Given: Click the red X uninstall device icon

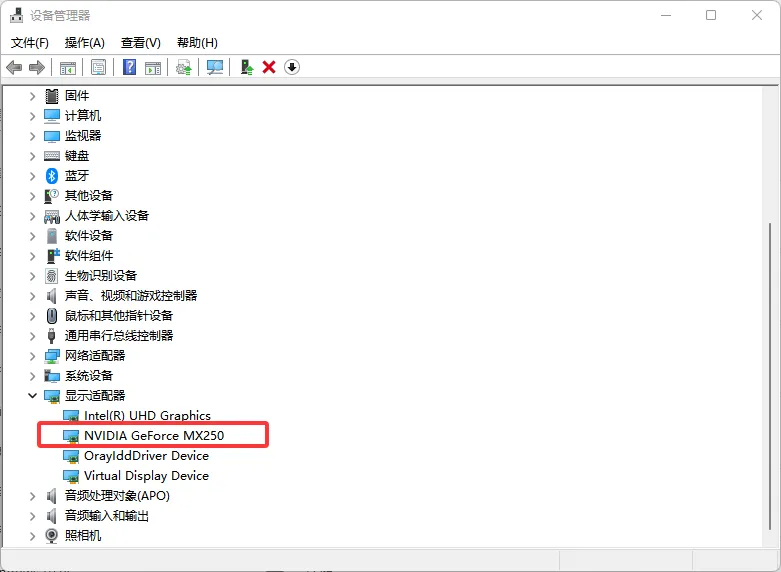Looking at the screenshot, I should tap(269, 67).
